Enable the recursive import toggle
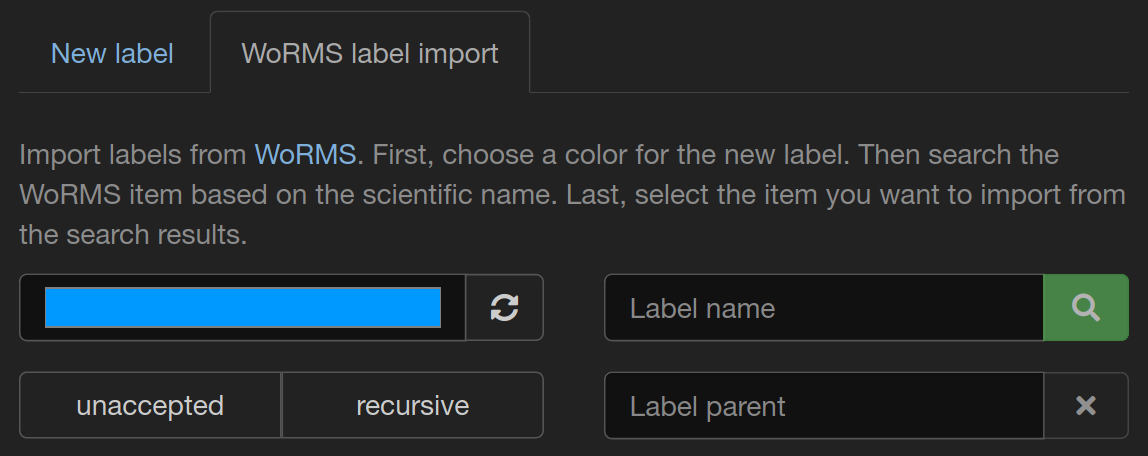The width and height of the screenshot is (1148, 456). click(412, 406)
